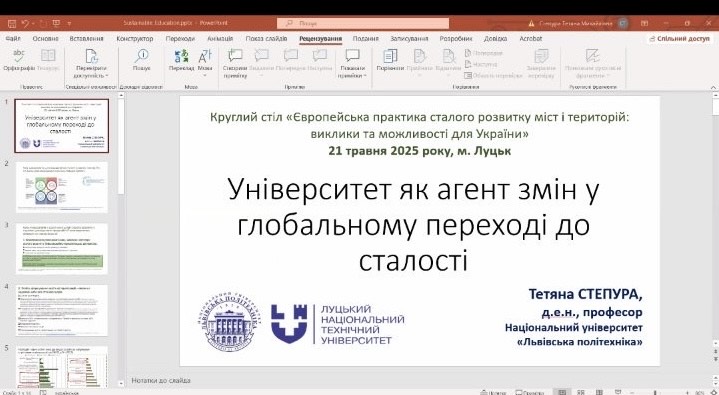
Task: Toggle the Нотатки notes pane in status bar
Action: [x=493, y=393]
